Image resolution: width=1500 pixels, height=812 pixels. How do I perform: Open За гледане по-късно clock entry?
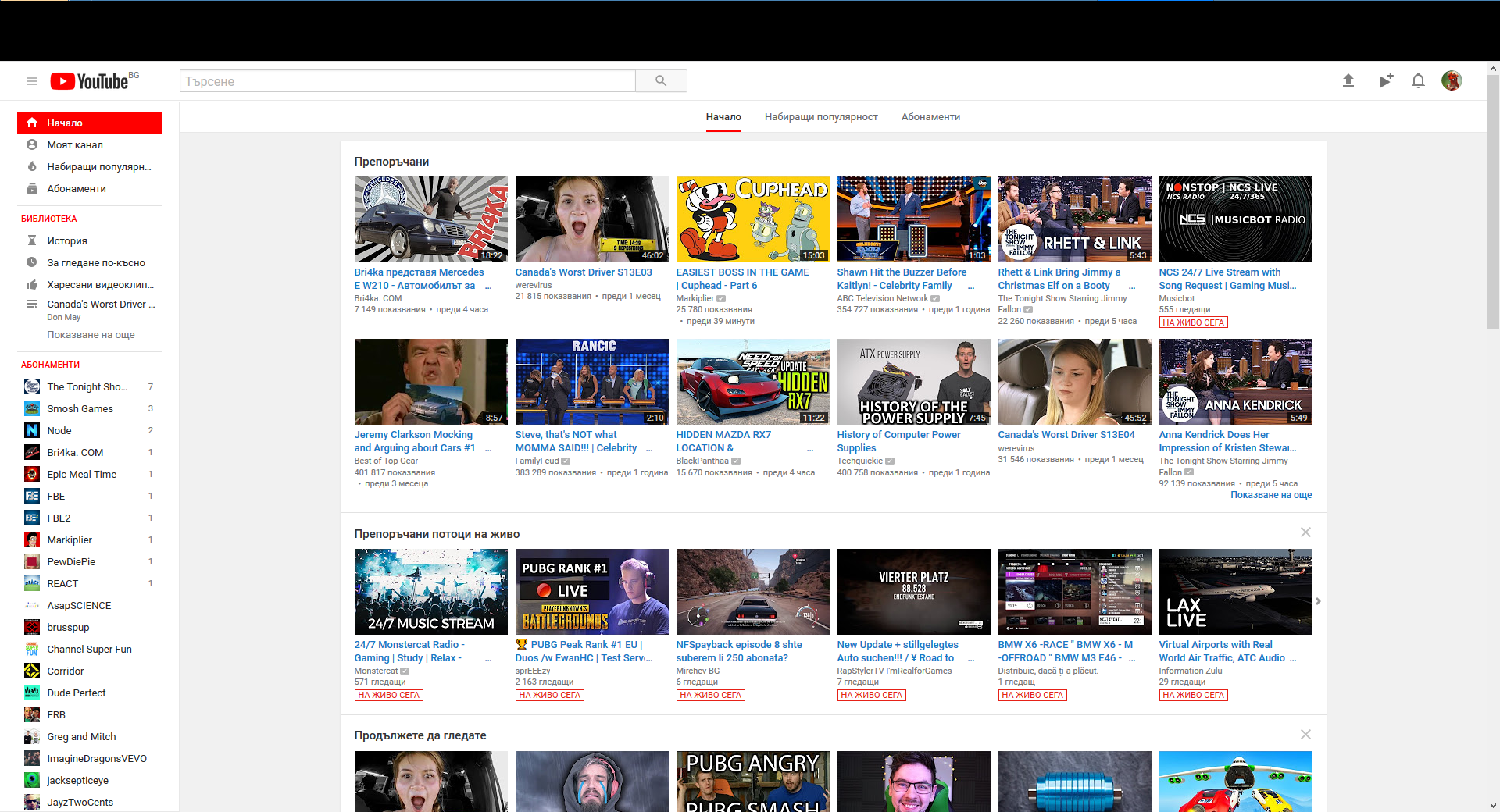click(x=90, y=262)
